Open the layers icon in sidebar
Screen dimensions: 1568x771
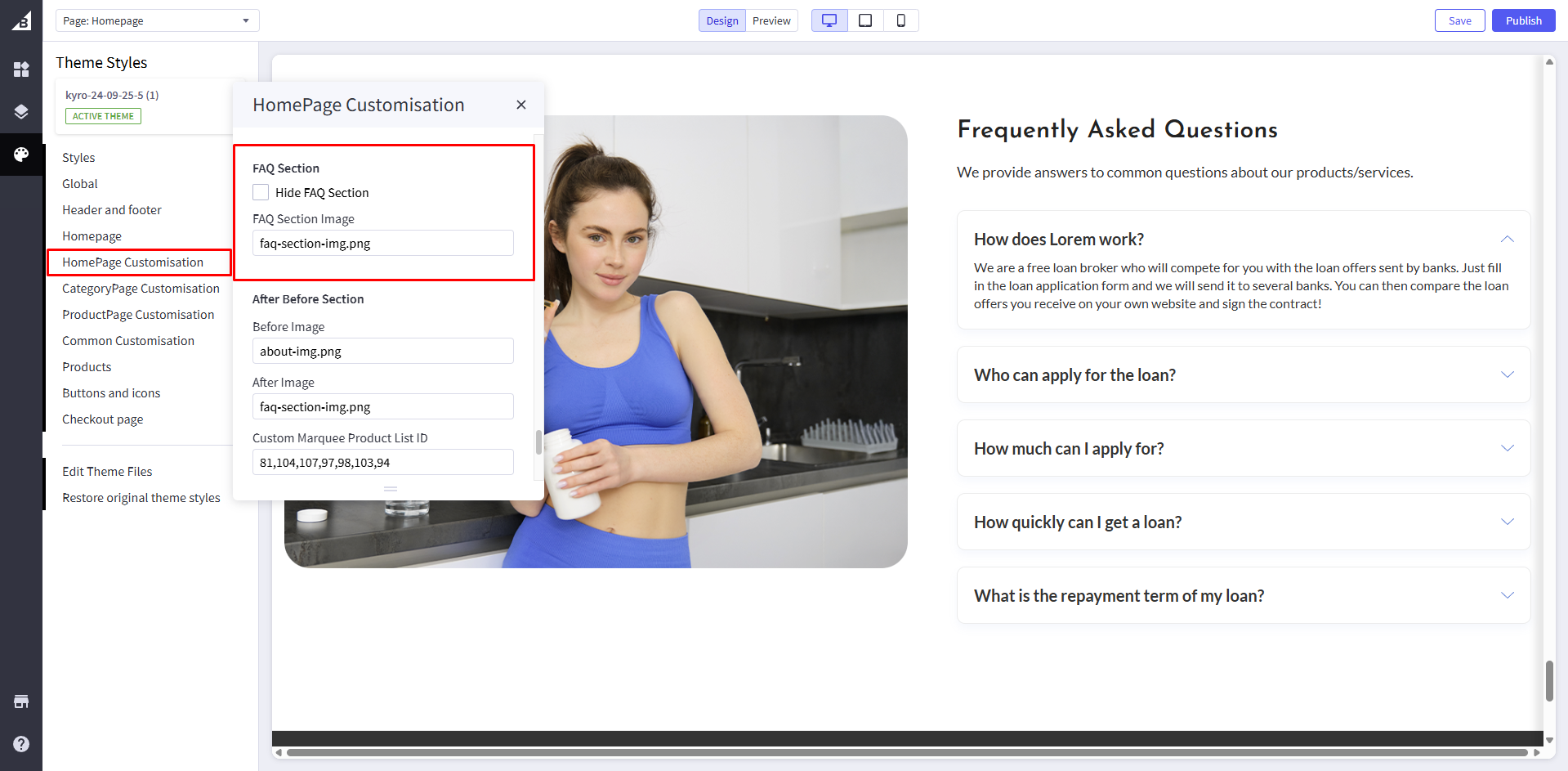(21, 112)
